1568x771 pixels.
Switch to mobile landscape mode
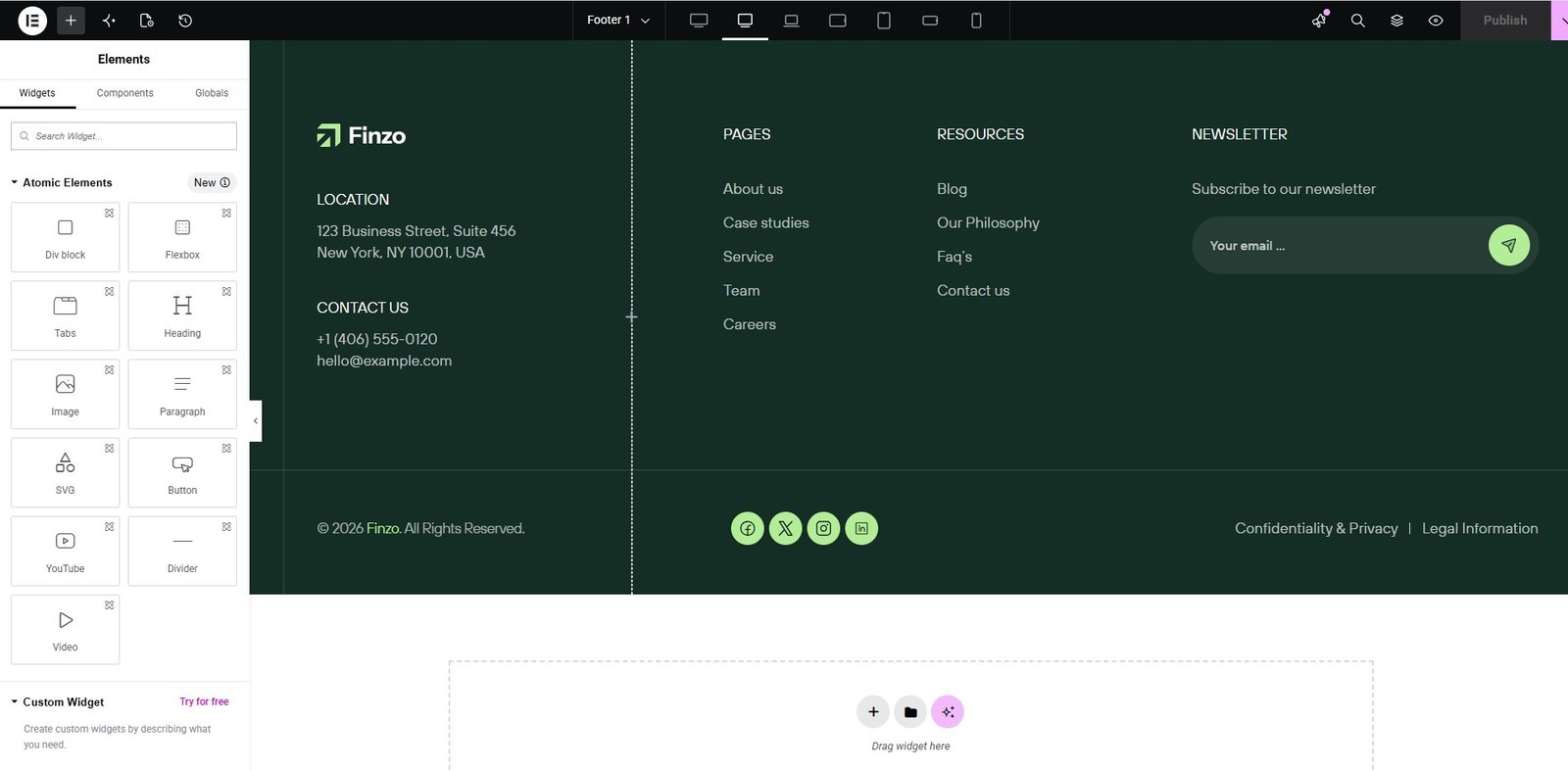(x=930, y=20)
